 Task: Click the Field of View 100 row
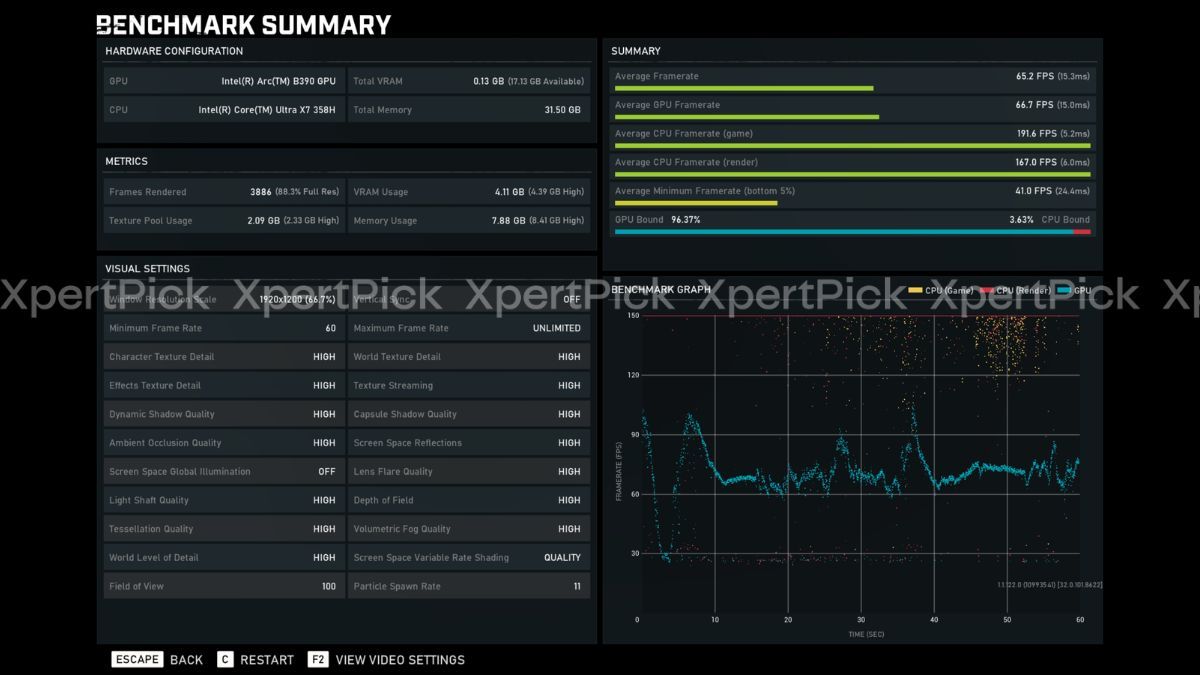click(223, 586)
